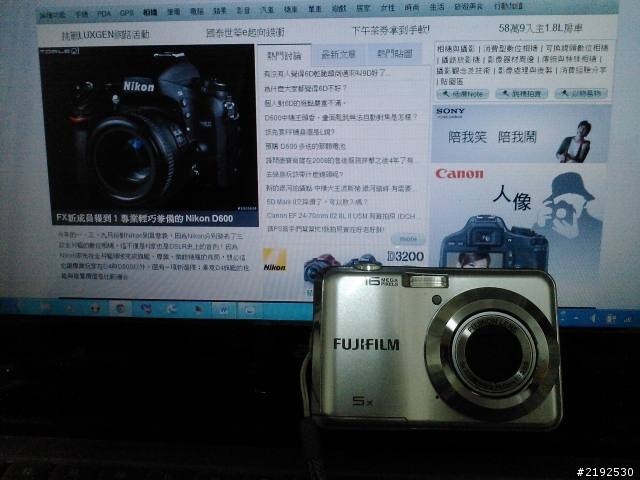Open the SONY 陪我笑 陪我鬧 banner
The height and width of the screenshot is (480, 640).
(521, 134)
